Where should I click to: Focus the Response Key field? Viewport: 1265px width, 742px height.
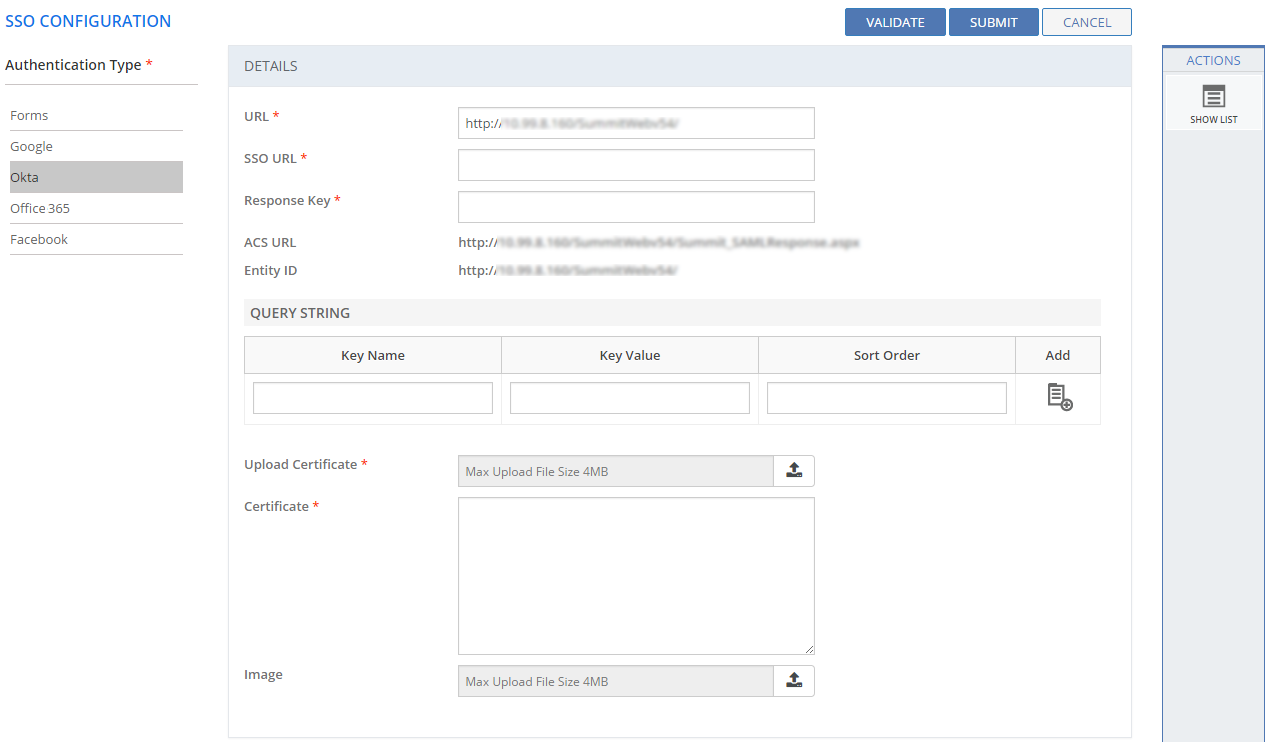coord(636,207)
